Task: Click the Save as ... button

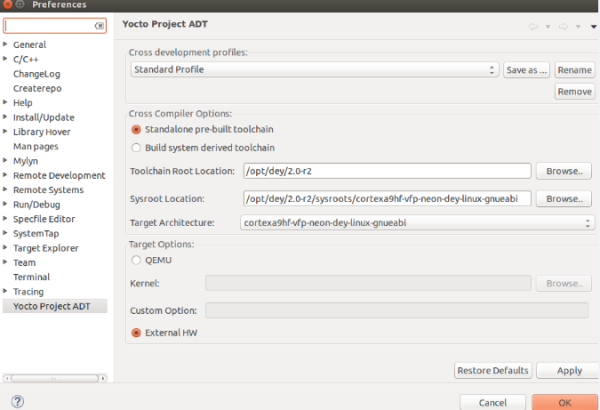Action: (527, 70)
